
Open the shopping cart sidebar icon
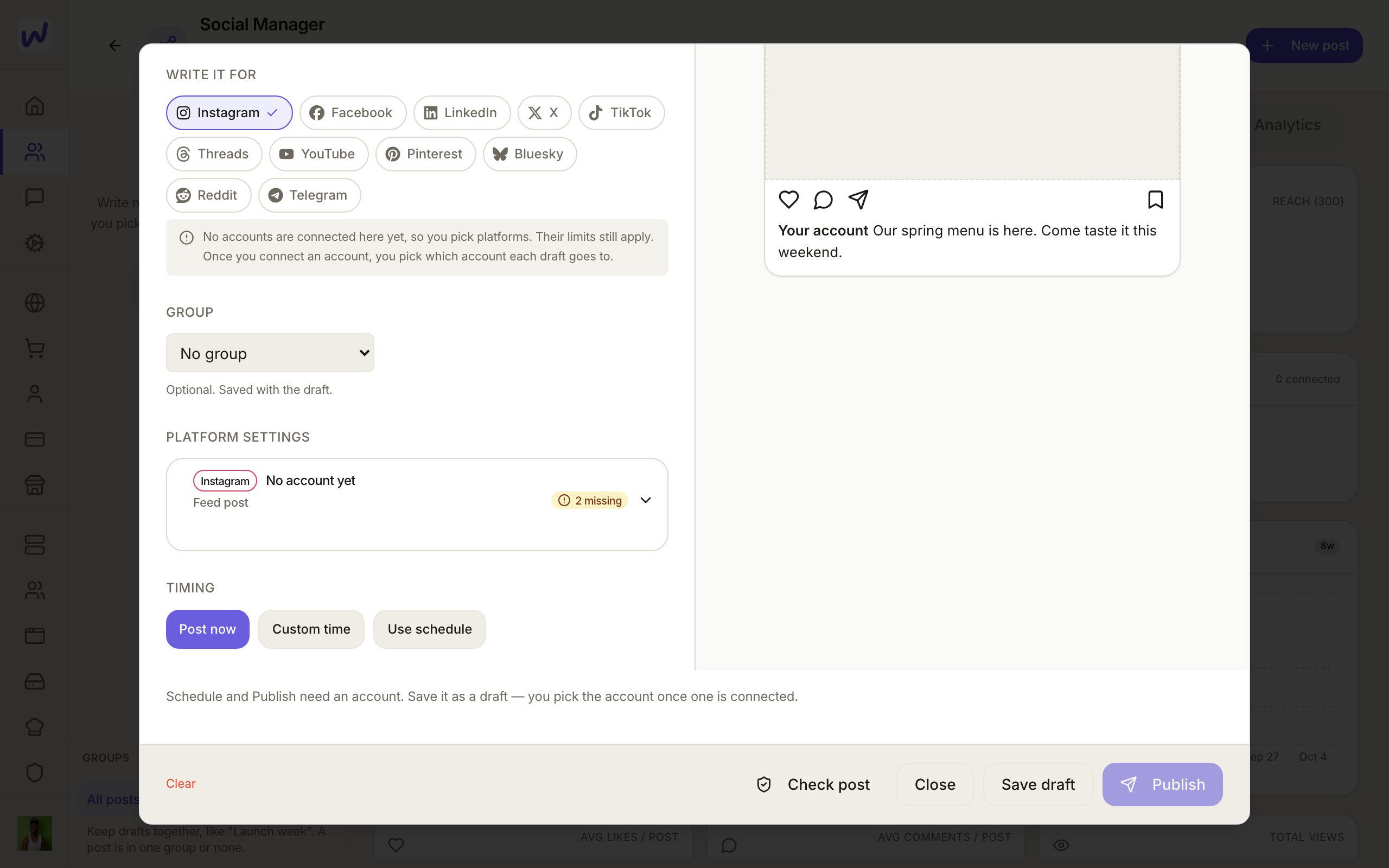coord(34,348)
